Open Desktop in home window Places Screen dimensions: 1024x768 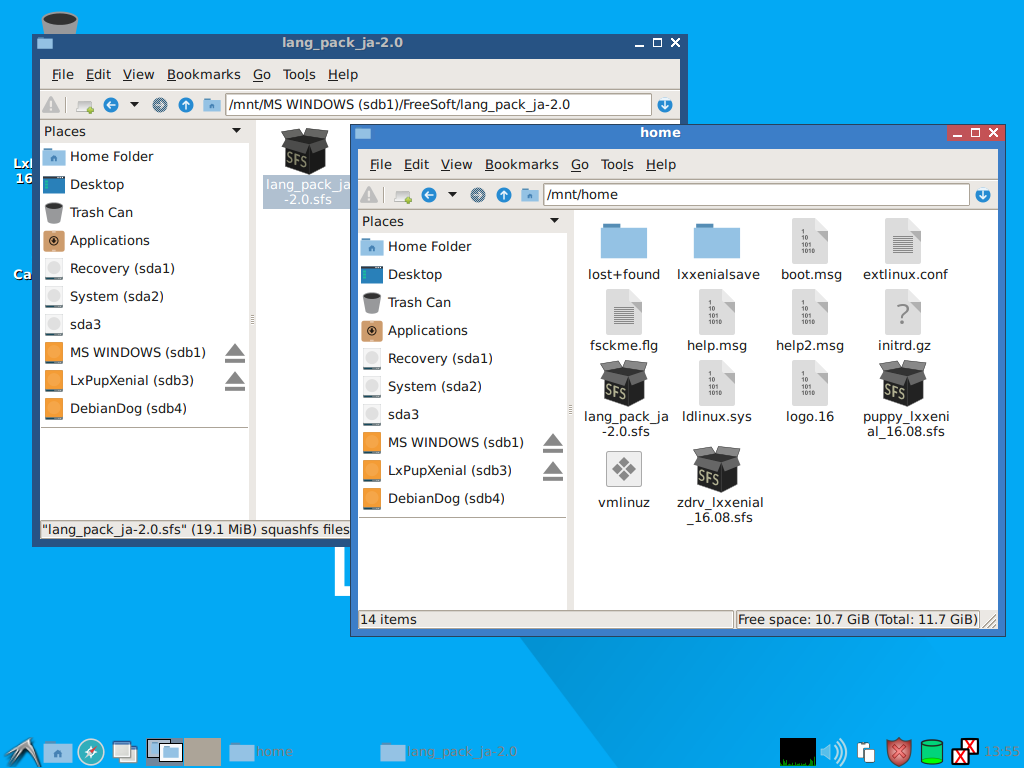pyautogui.click(x=462, y=275)
